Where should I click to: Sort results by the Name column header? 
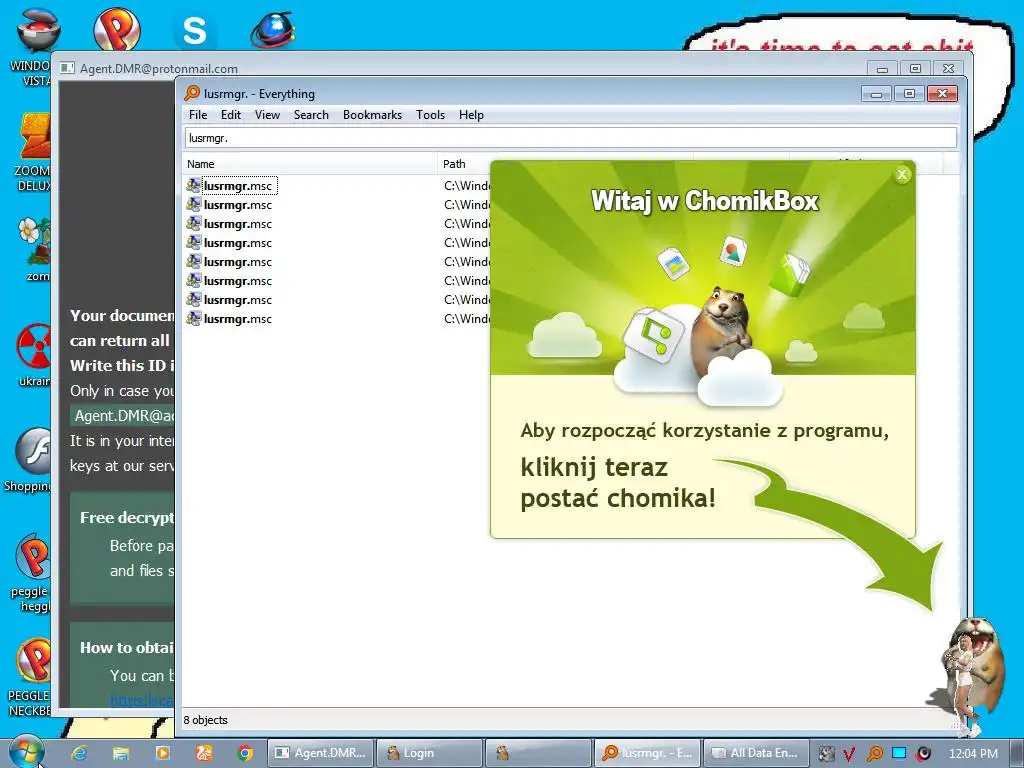tap(310, 164)
